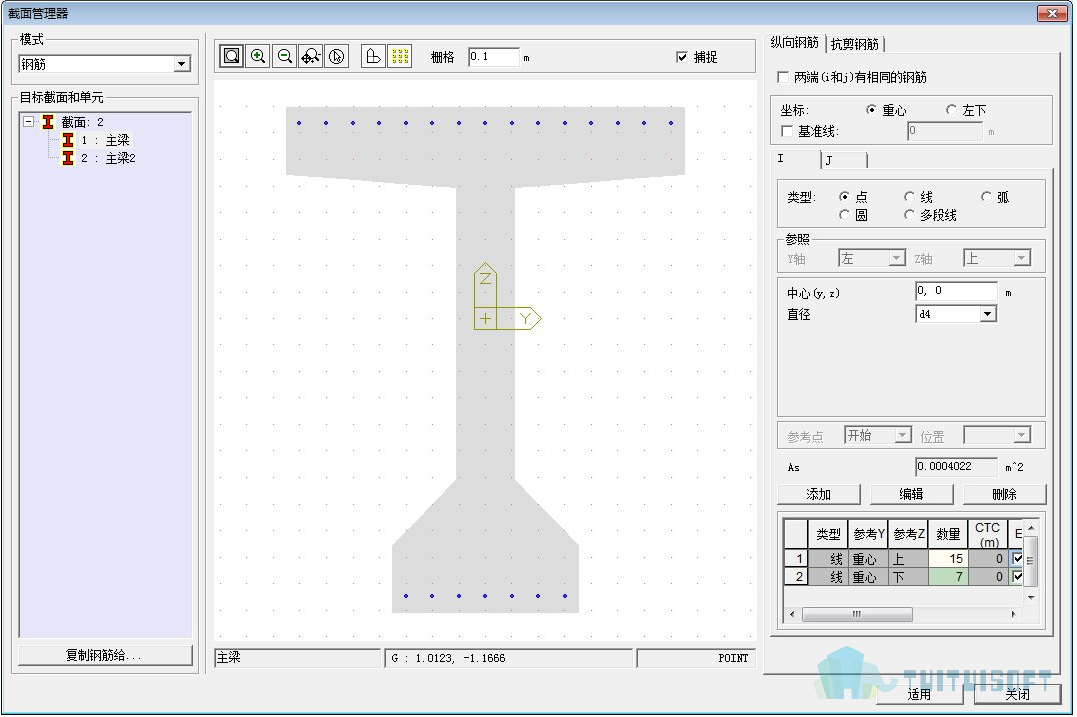Enable 两端(i和j)有相同的钢筋 checkbox

pyautogui.click(x=783, y=77)
